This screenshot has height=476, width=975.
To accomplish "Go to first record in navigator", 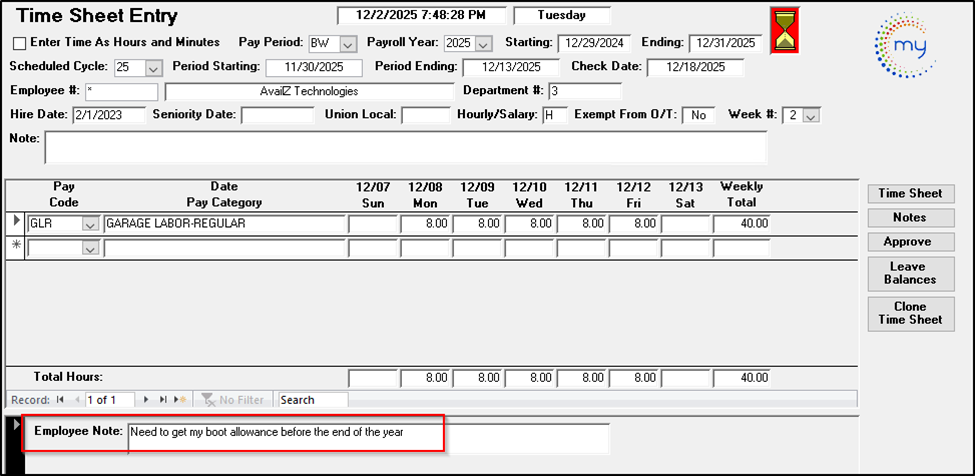I will (60, 400).
